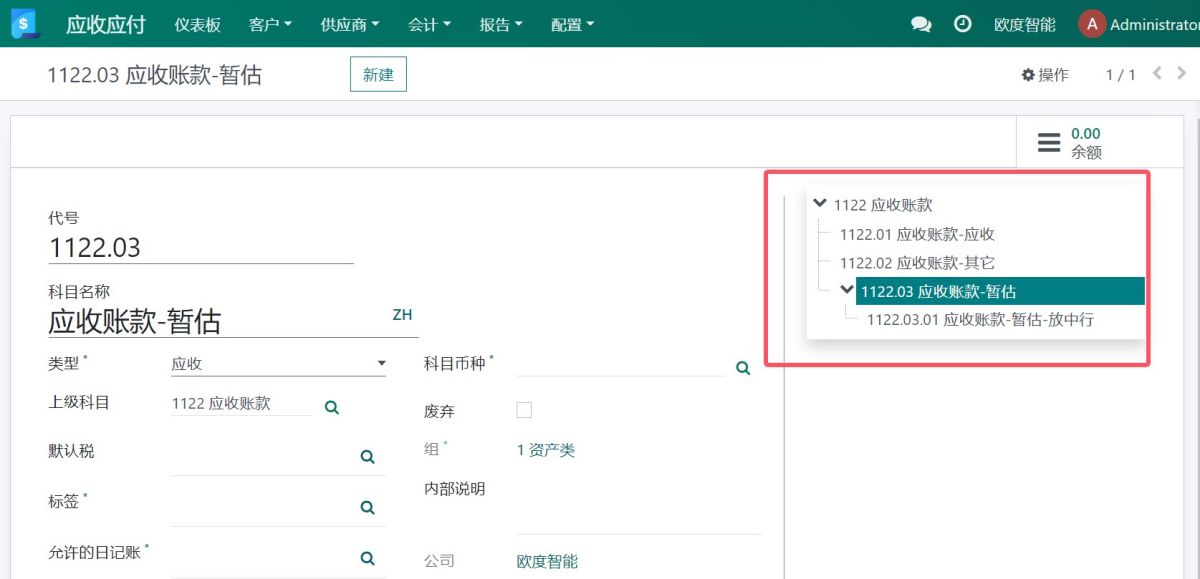Go to previous record arrow
This screenshot has width=1200, height=579.
click(1157, 73)
